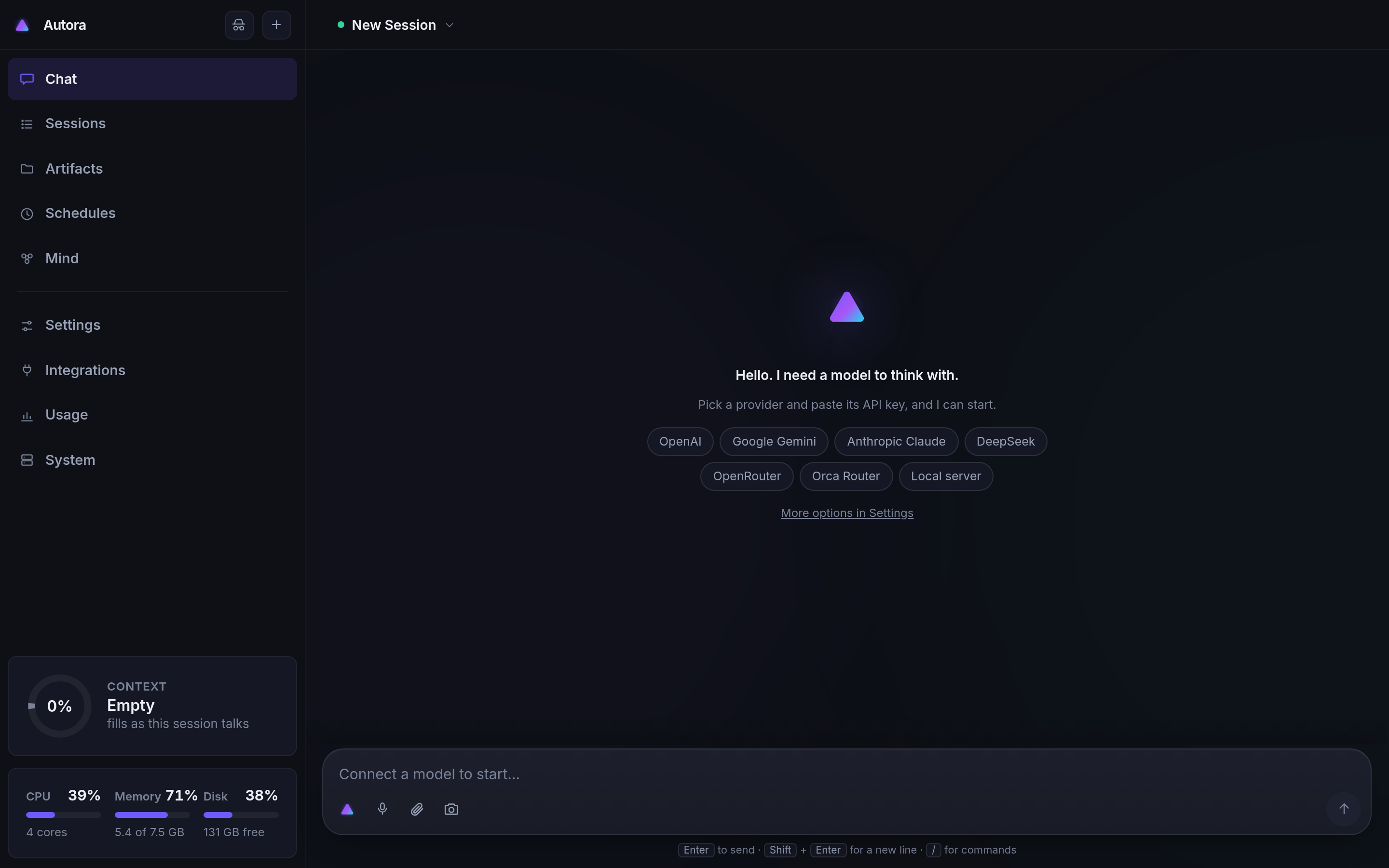Image resolution: width=1389 pixels, height=868 pixels.
Task: Click the Mind nodes icon
Action: tap(27, 259)
